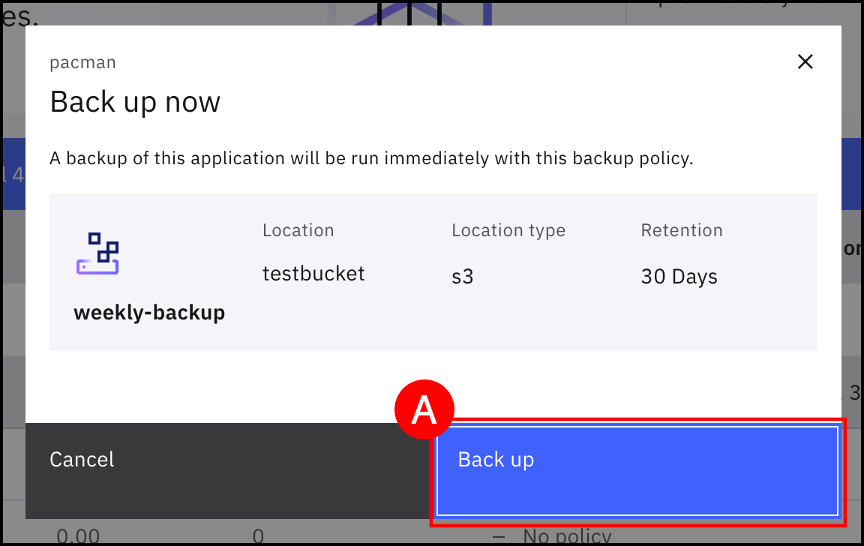Click the 0.00 value behind the dialog
Viewport: 864px width, 546px height.
point(78,537)
